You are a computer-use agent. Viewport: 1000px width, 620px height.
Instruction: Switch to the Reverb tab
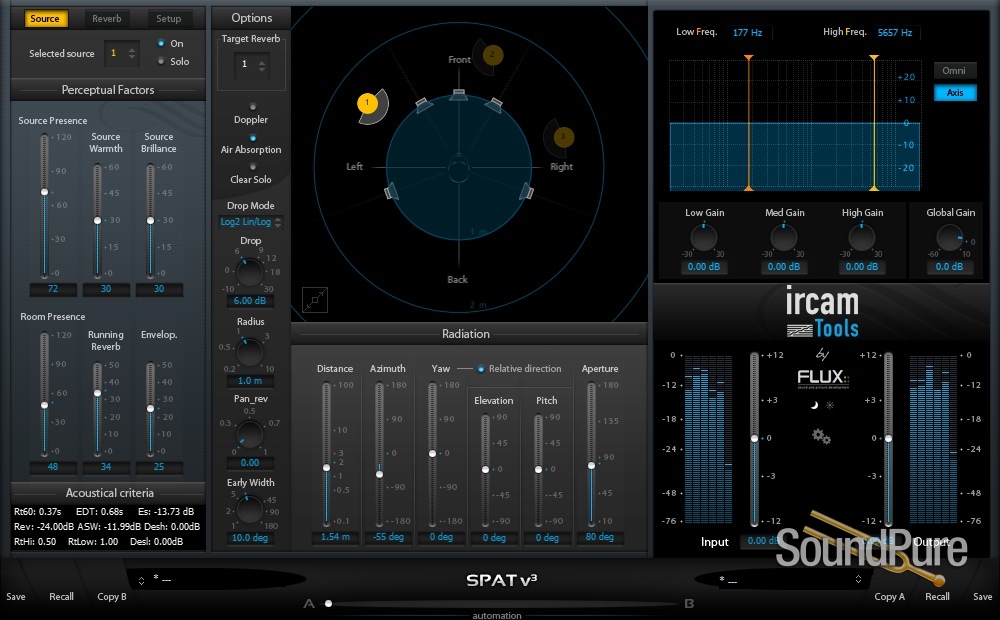107,18
